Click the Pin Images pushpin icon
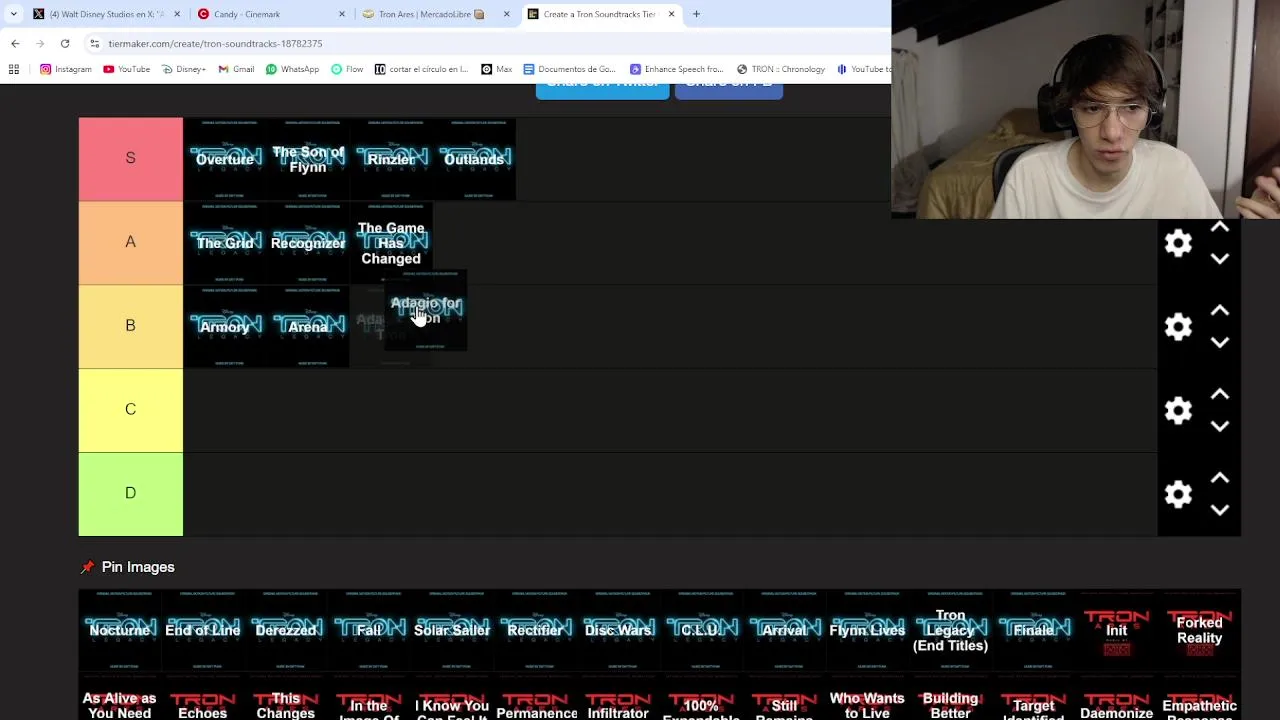 click(x=87, y=567)
